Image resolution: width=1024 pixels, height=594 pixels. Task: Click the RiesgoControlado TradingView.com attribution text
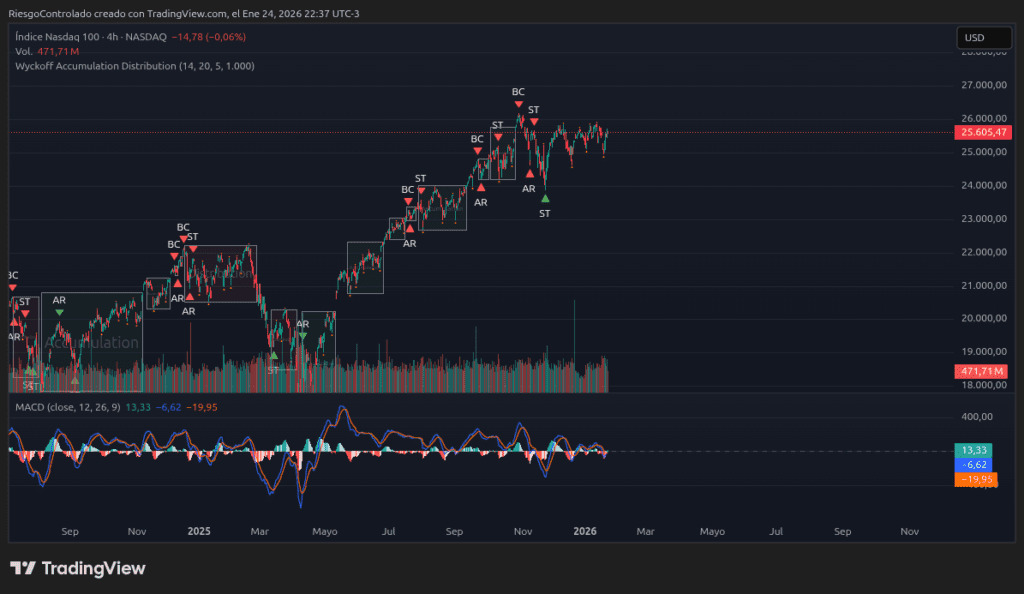tap(183, 12)
